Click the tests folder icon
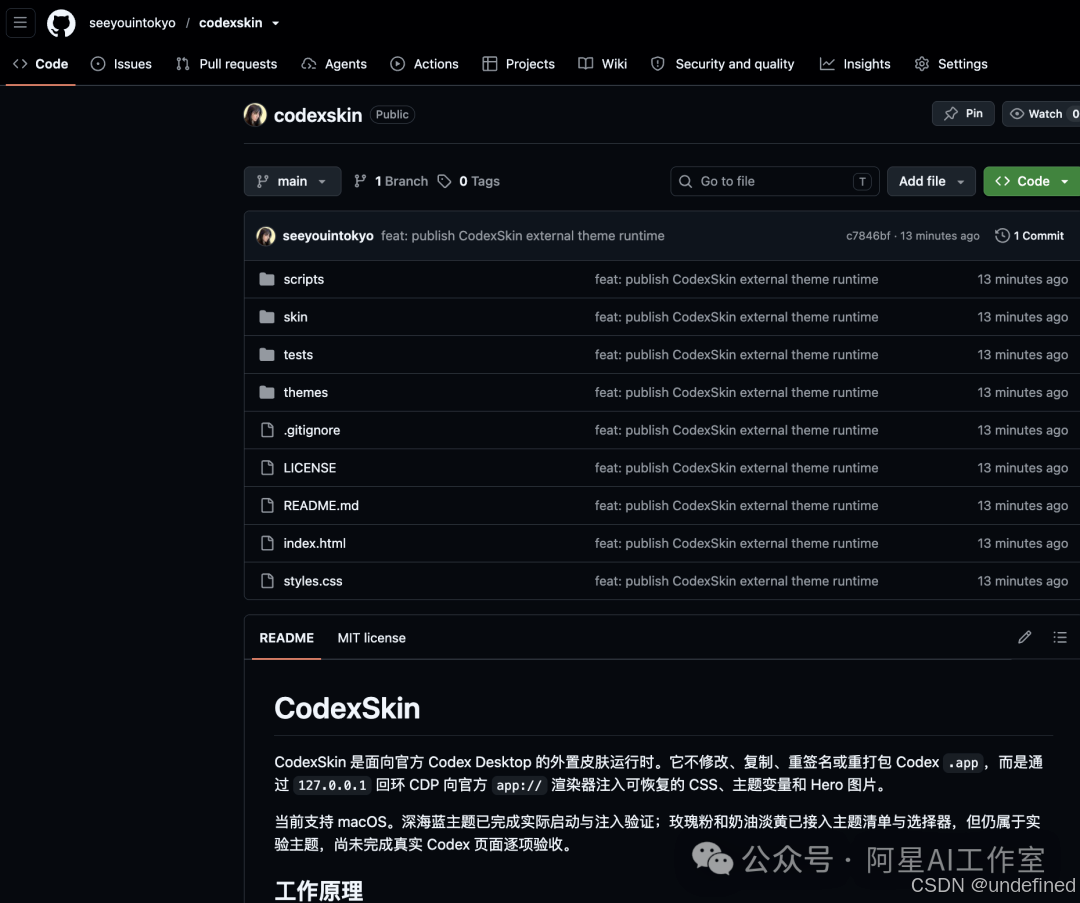1080x903 pixels. click(x=267, y=355)
